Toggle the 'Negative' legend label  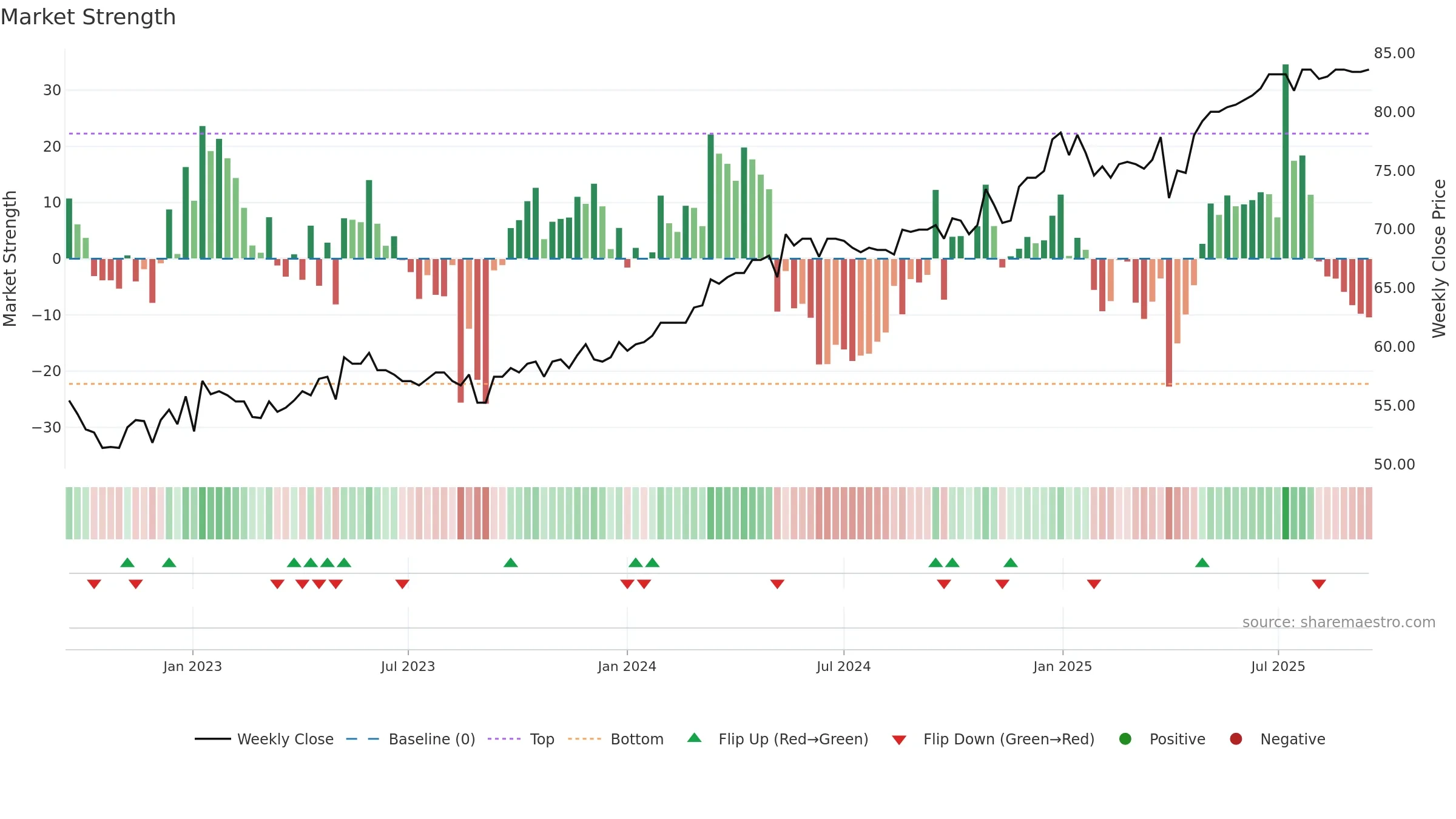point(1293,740)
